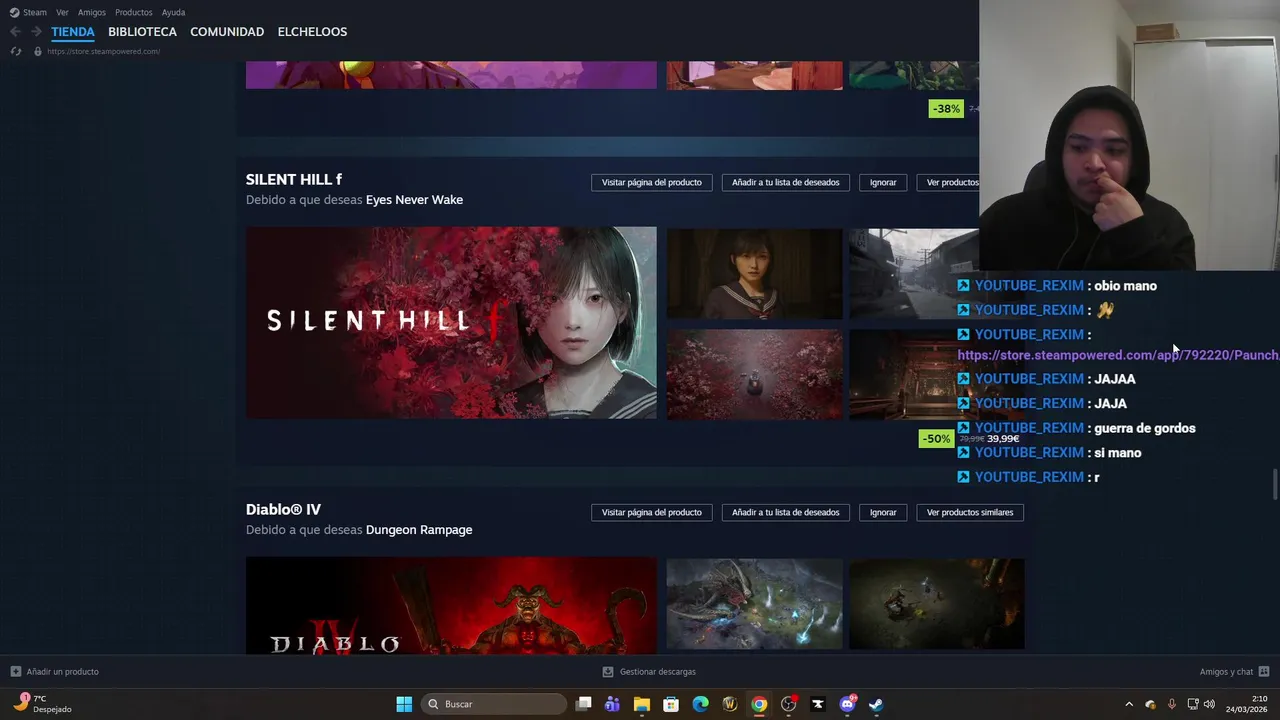The height and width of the screenshot is (720, 1280).
Task: Visit the SILENT HILL f product page
Action: tap(652, 182)
